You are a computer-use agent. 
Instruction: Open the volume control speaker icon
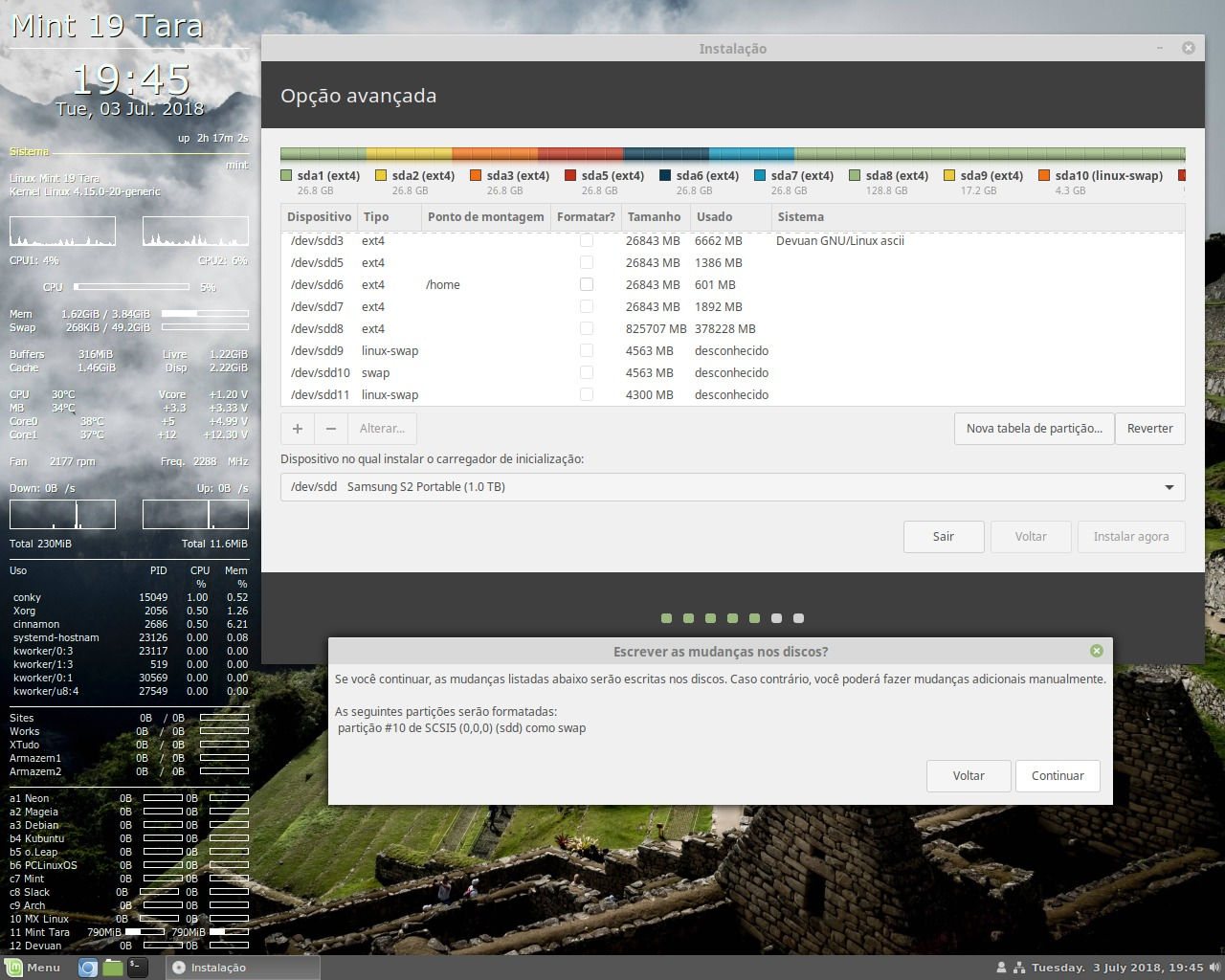coord(1214,968)
